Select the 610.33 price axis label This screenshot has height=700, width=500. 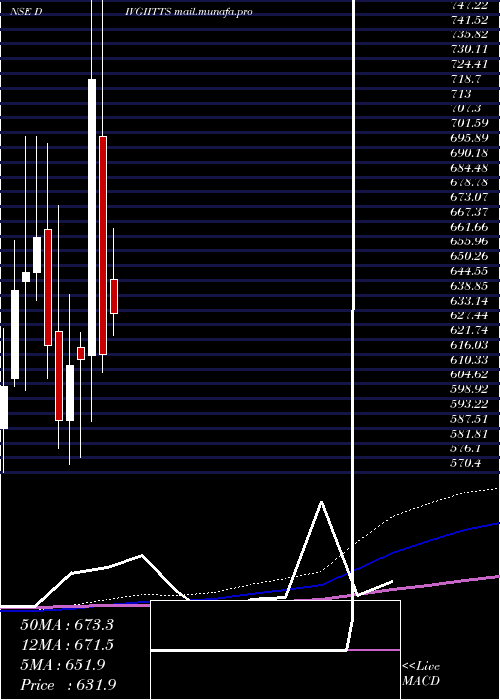coord(469,359)
